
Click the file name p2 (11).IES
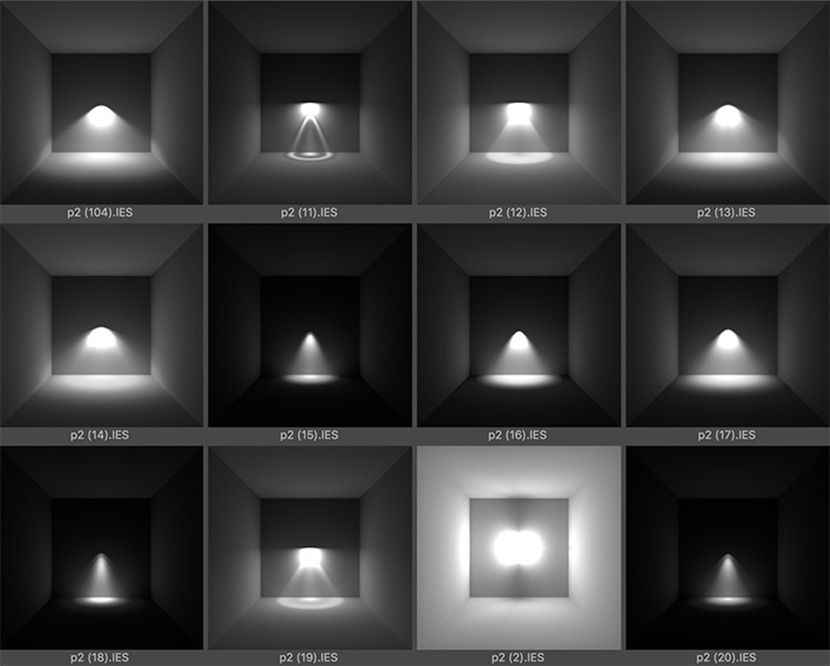coord(309,213)
